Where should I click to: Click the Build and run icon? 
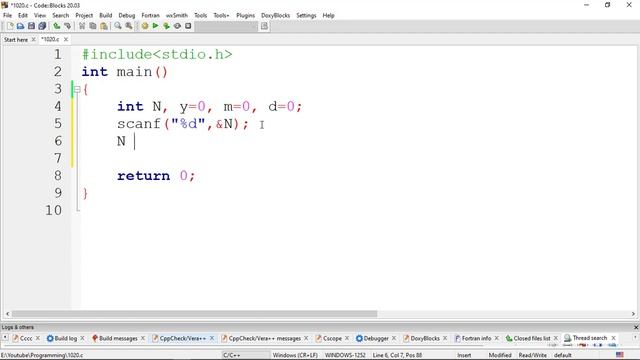coord(166,26)
